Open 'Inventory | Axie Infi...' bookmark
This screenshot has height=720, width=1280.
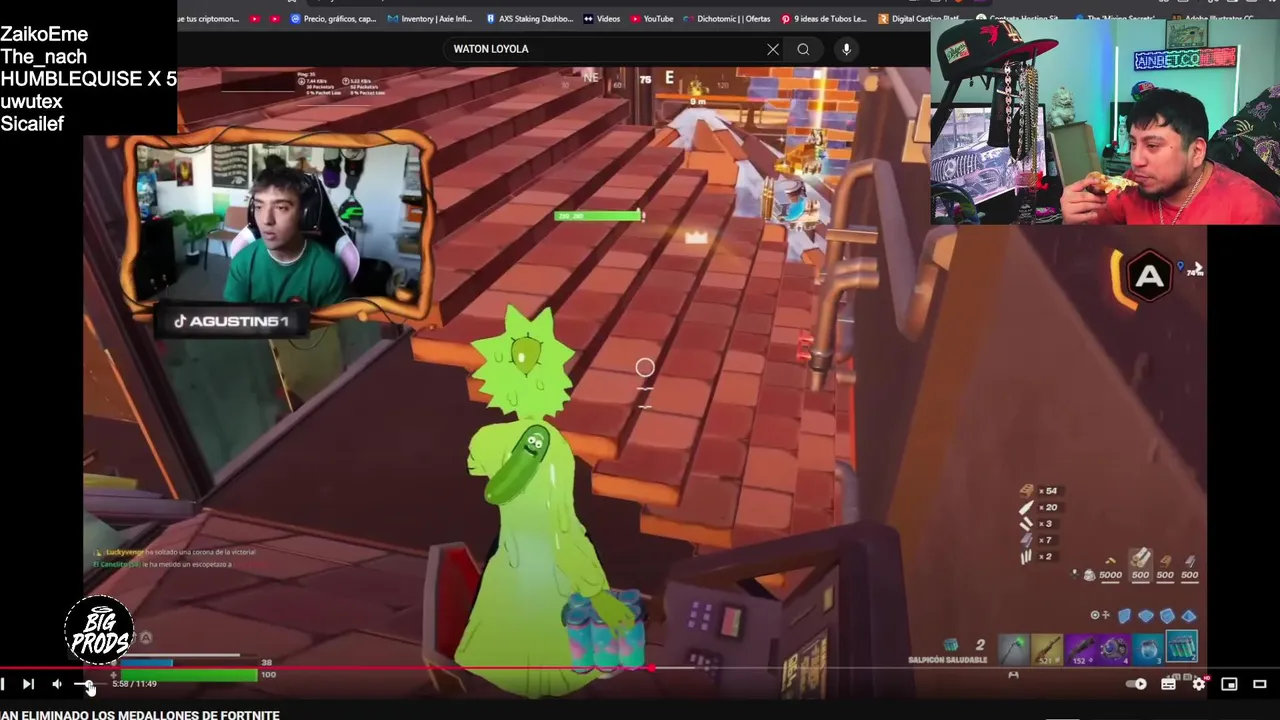click(x=430, y=18)
